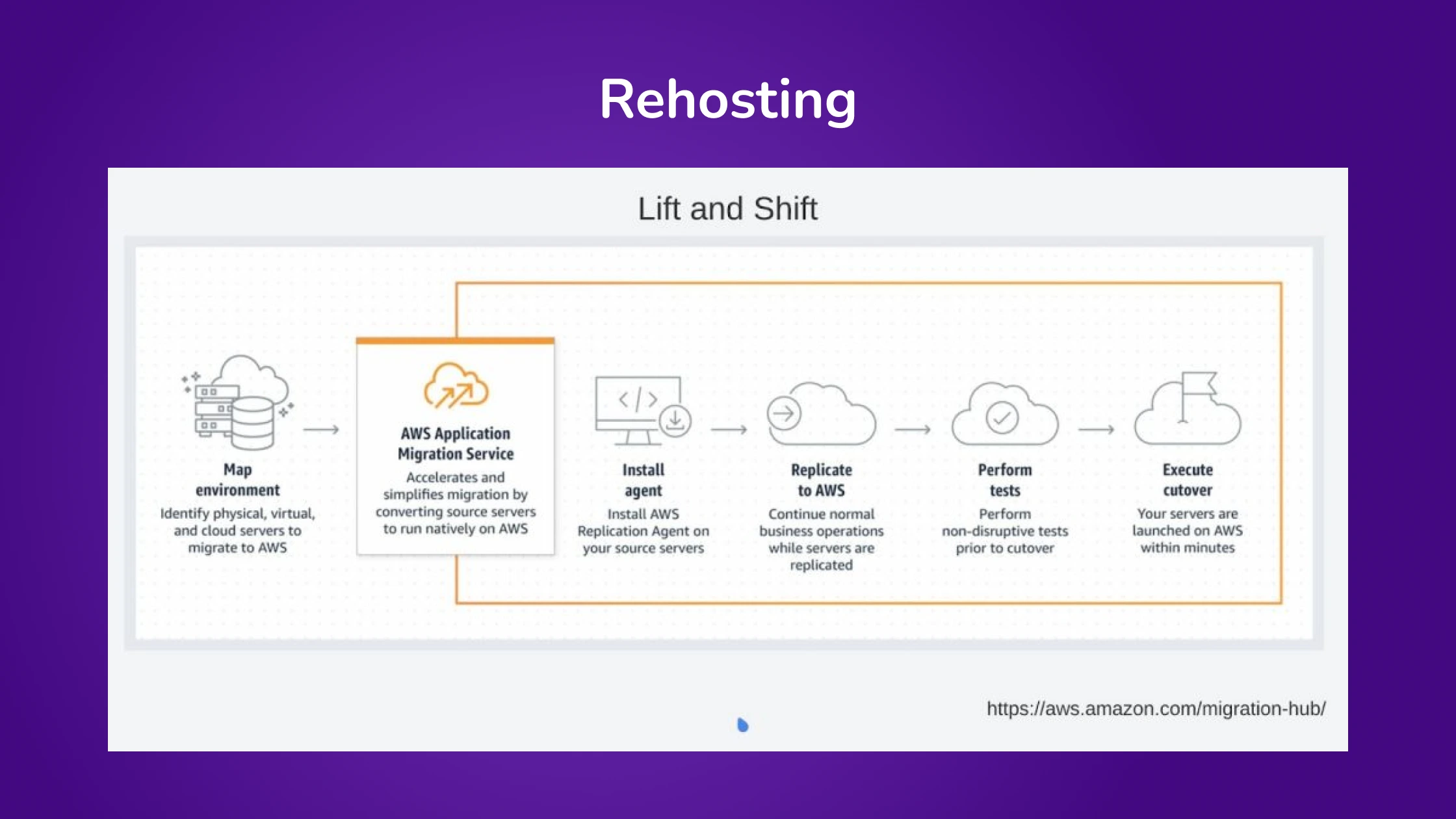Open the aws.amazon.com/migration-hub link
This screenshot has width=1456, height=819.
point(1156,708)
